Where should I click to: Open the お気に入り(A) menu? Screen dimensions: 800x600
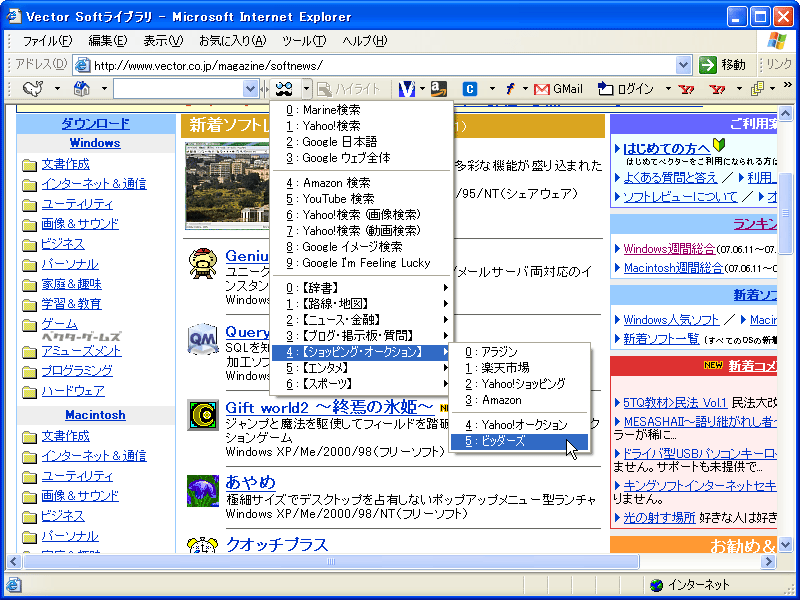pyautogui.click(x=232, y=40)
